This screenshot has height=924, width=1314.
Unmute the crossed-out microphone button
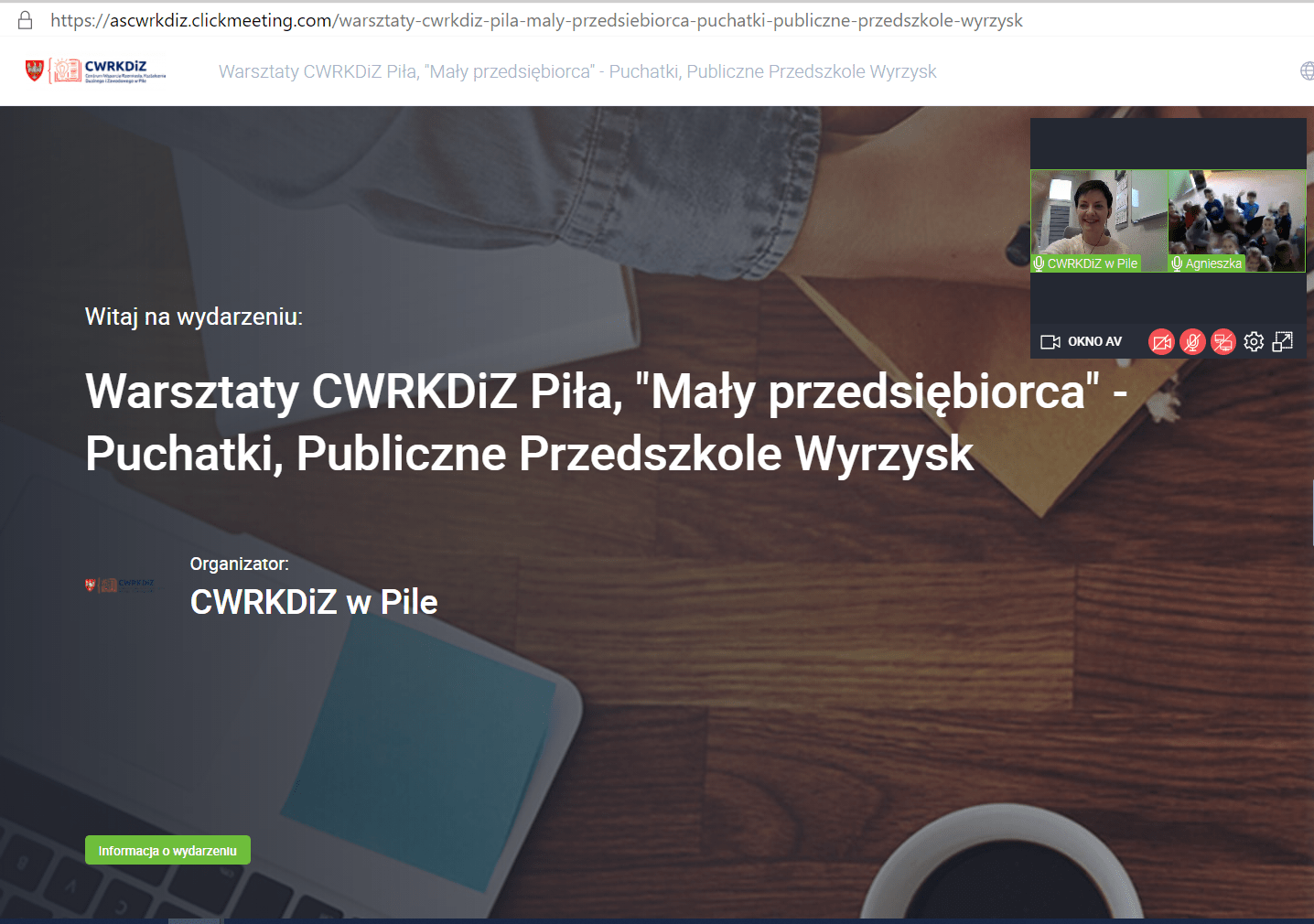[1191, 342]
